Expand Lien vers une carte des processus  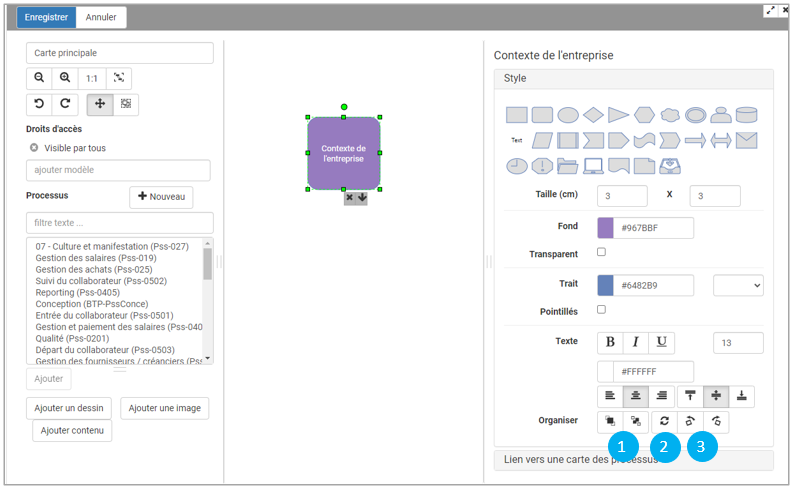click(x=633, y=459)
